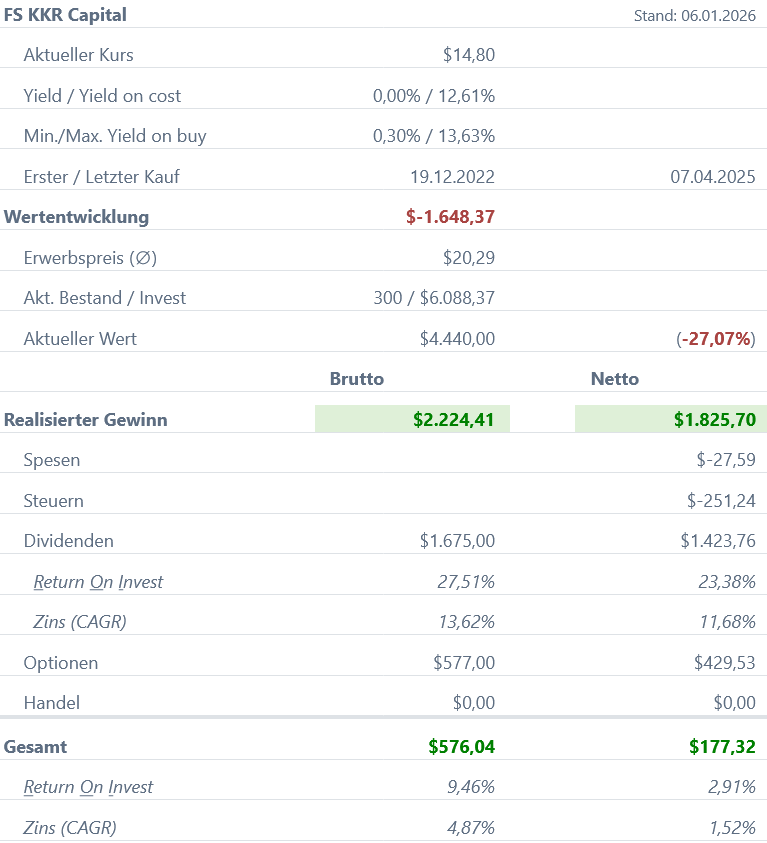Click the green Netto cell $1.825,70
Screen dimensions: 767x843
point(713,420)
